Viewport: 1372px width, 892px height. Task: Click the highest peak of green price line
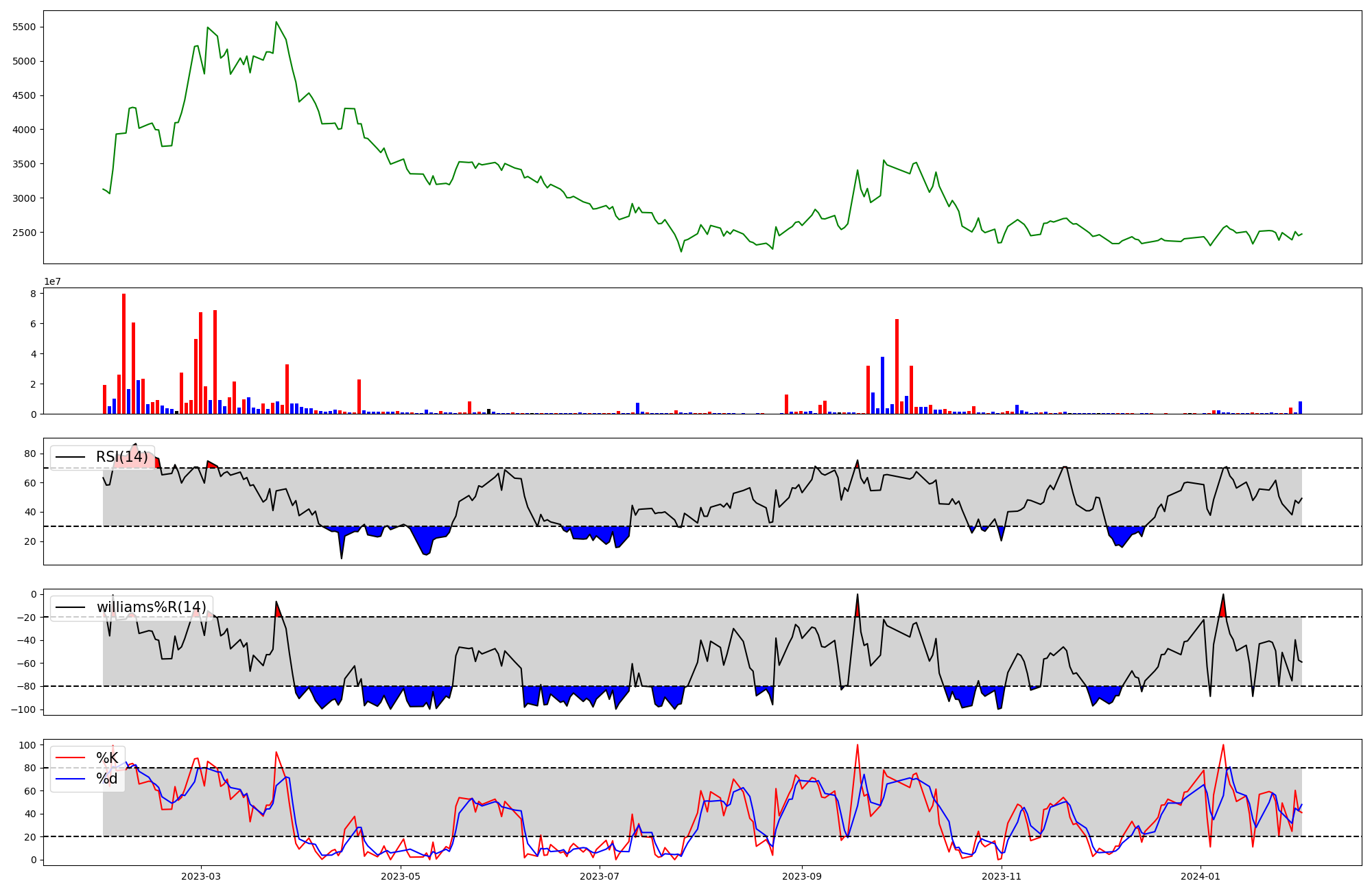276,22
